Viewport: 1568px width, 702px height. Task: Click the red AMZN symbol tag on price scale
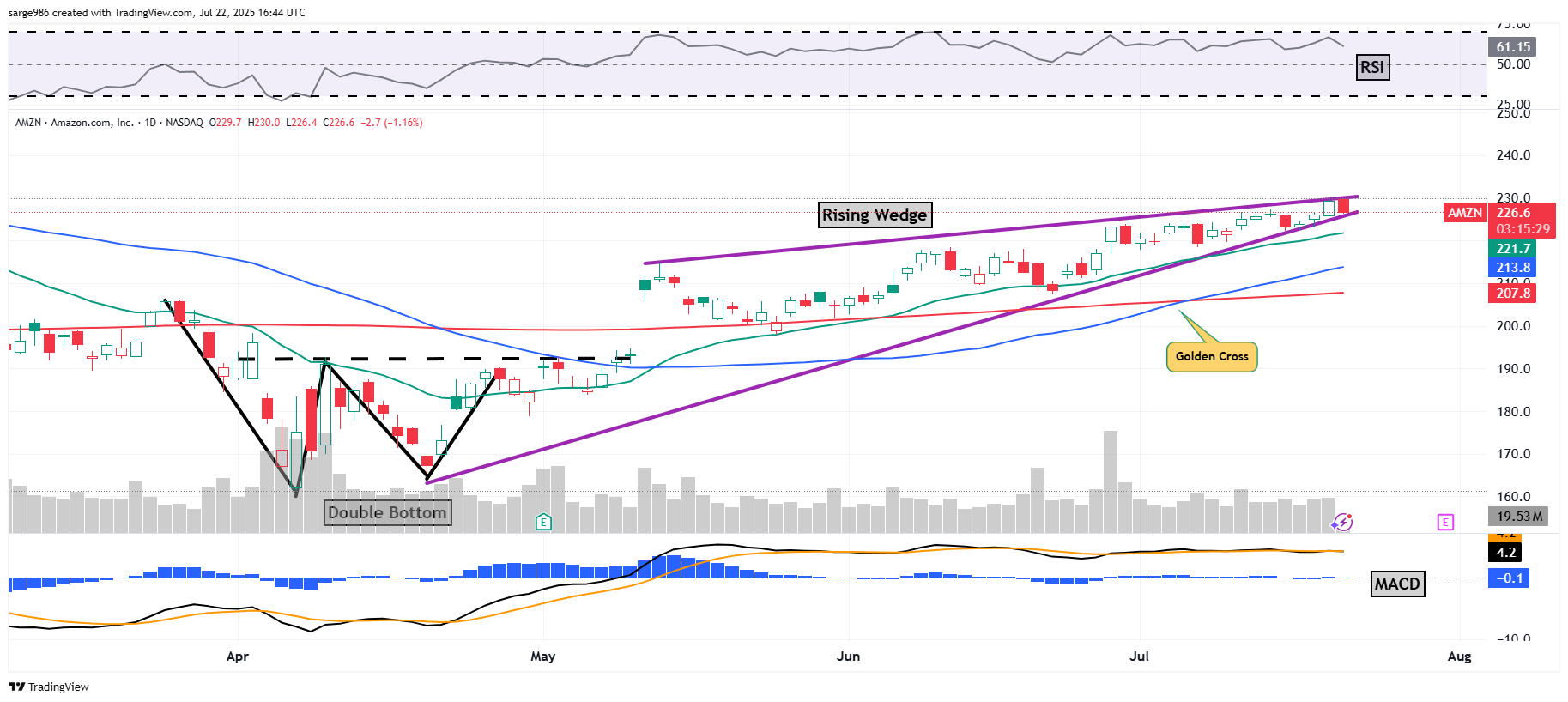tap(1465, 212)
